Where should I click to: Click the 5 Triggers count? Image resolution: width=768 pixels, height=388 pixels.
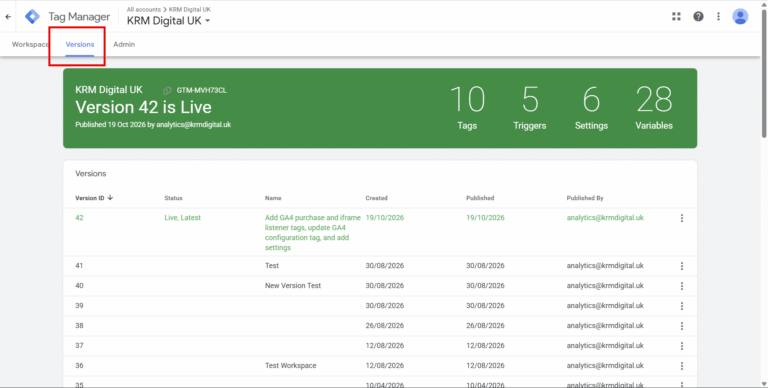click(x=529, y=107)
